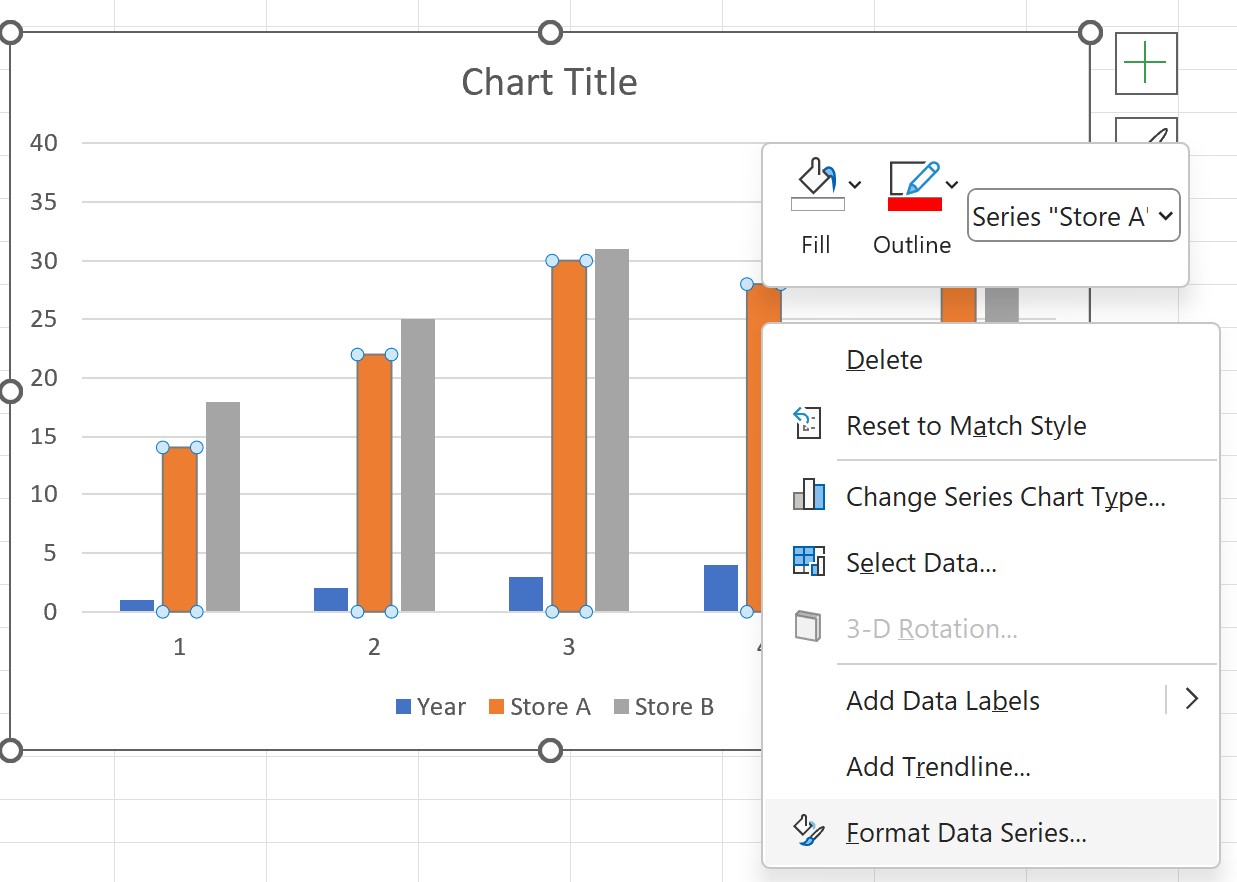Click the Format Data Series paint icon
1237x882 pixels.
tap(808, 832)
